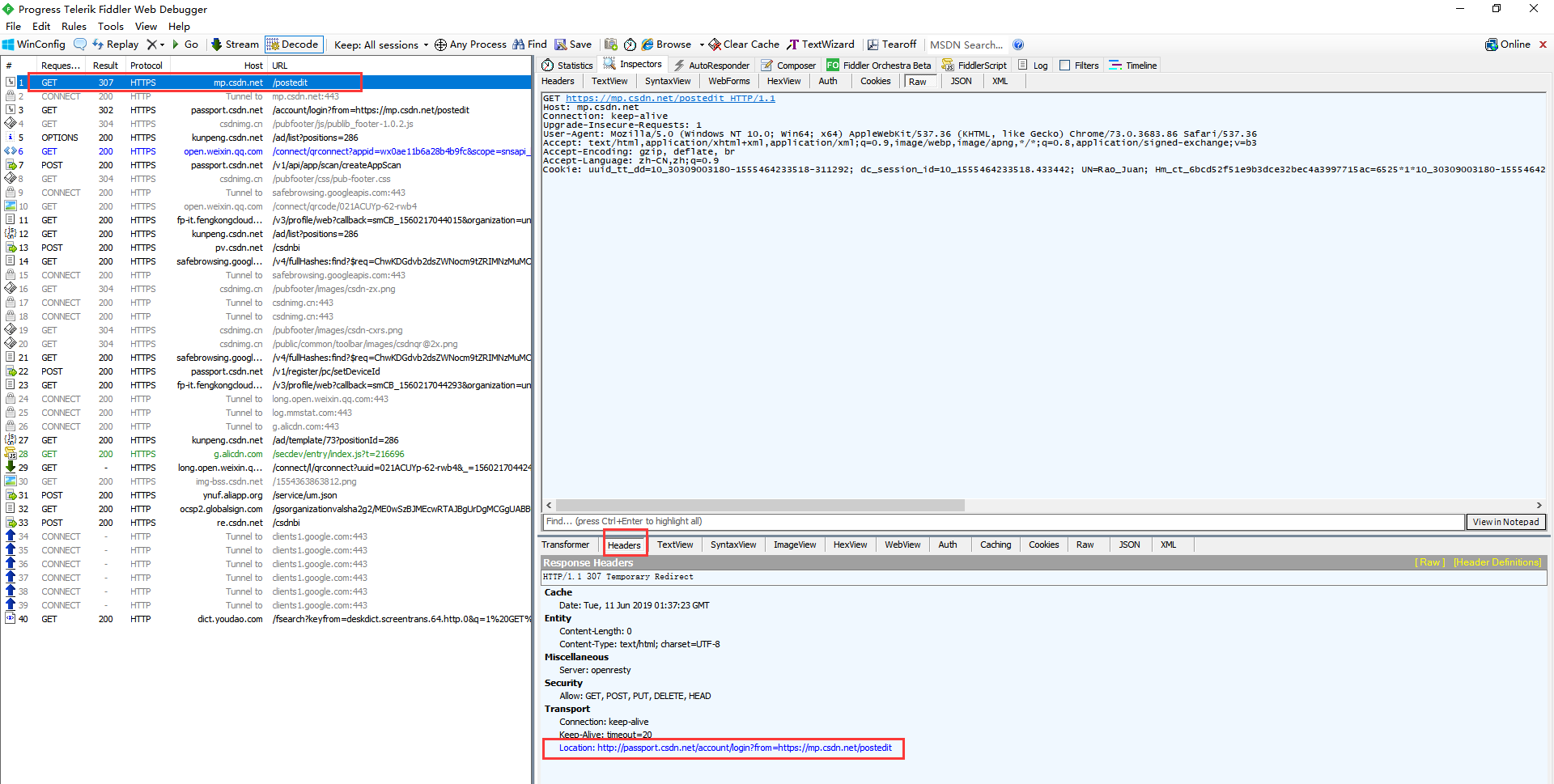The image size is (1554, 784).
Task: Select the download icon session 29
Action: click(x=11, y=467)
